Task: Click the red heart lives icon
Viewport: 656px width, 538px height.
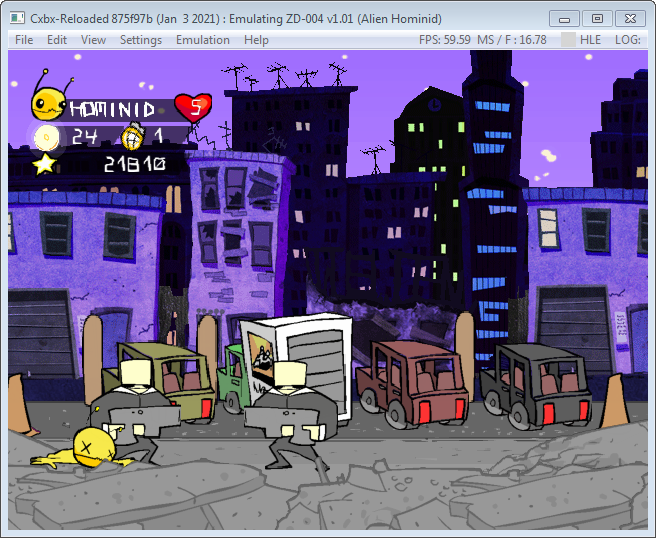Action: coord(193,108)
